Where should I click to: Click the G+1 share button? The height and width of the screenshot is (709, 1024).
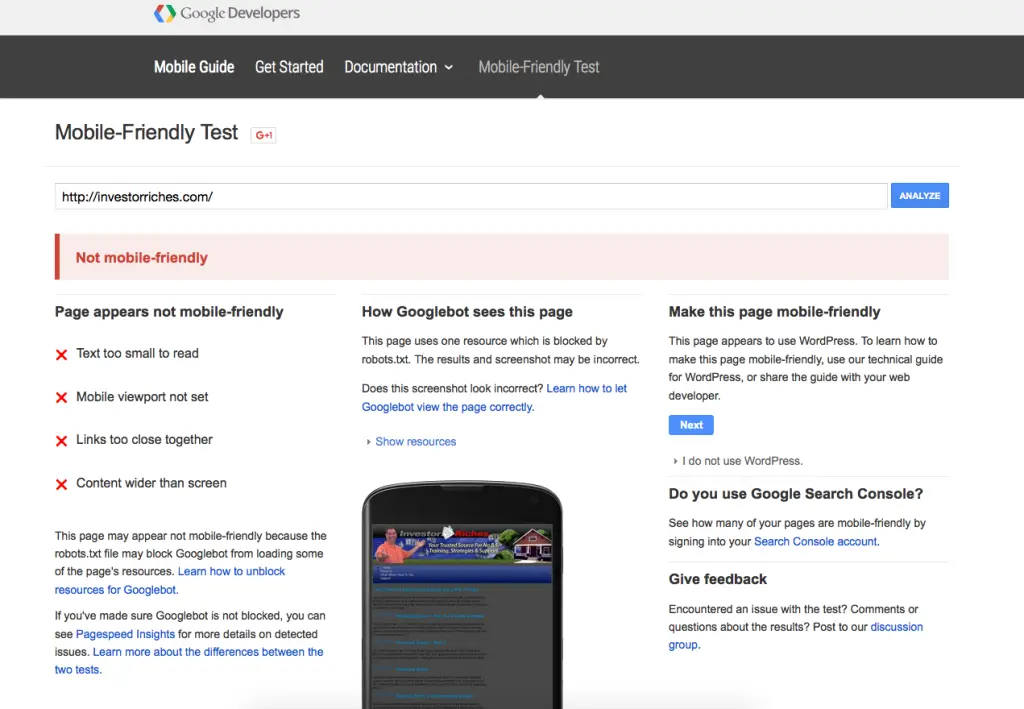click(263, 135)
